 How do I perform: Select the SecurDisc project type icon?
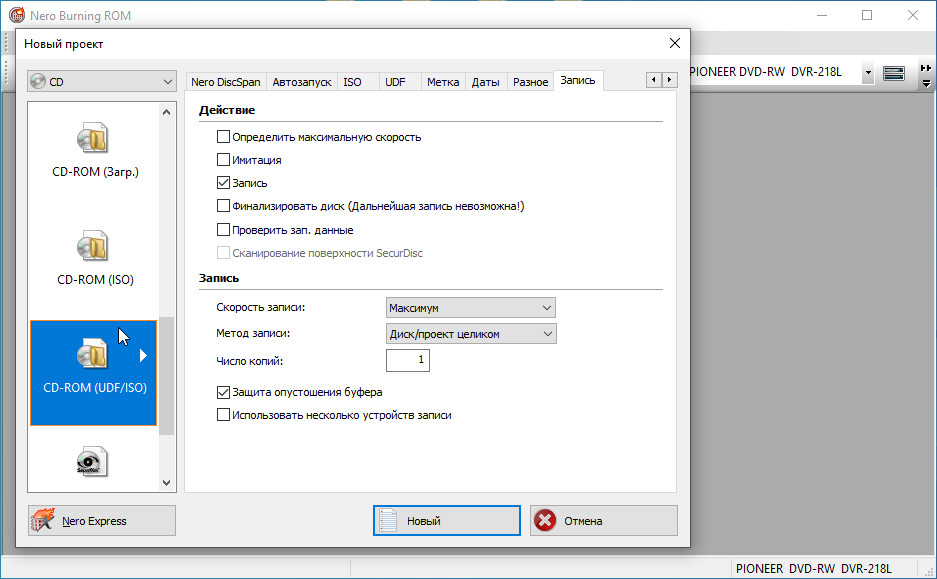point(92,461)
